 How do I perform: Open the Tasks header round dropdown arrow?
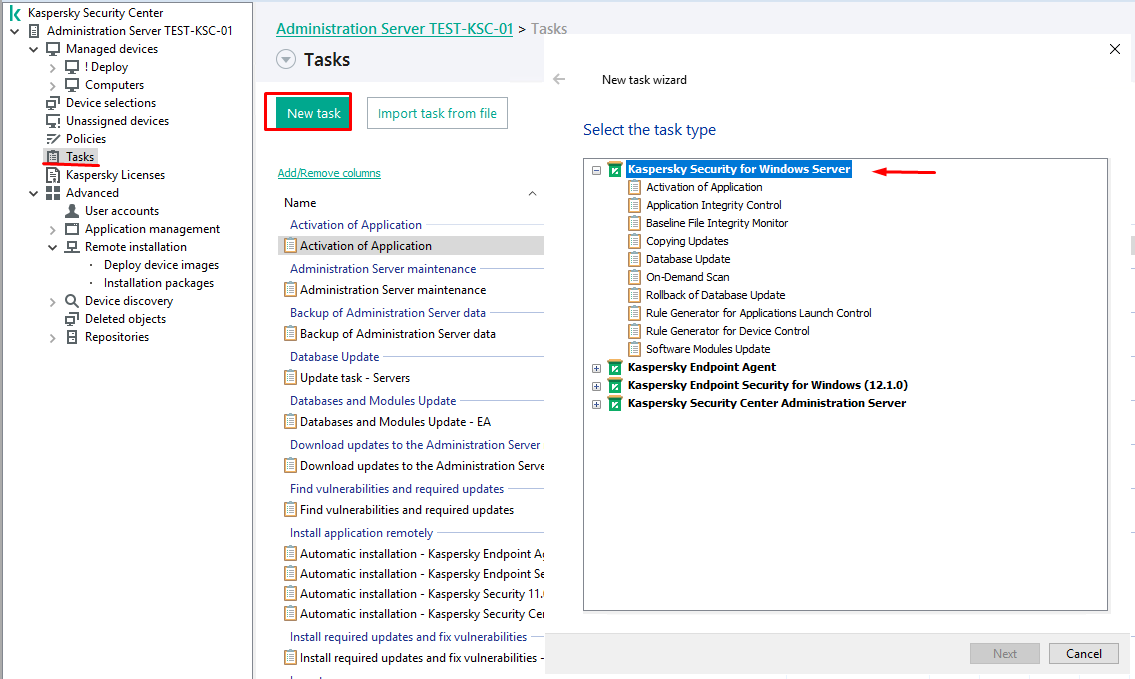pos(286,60)
